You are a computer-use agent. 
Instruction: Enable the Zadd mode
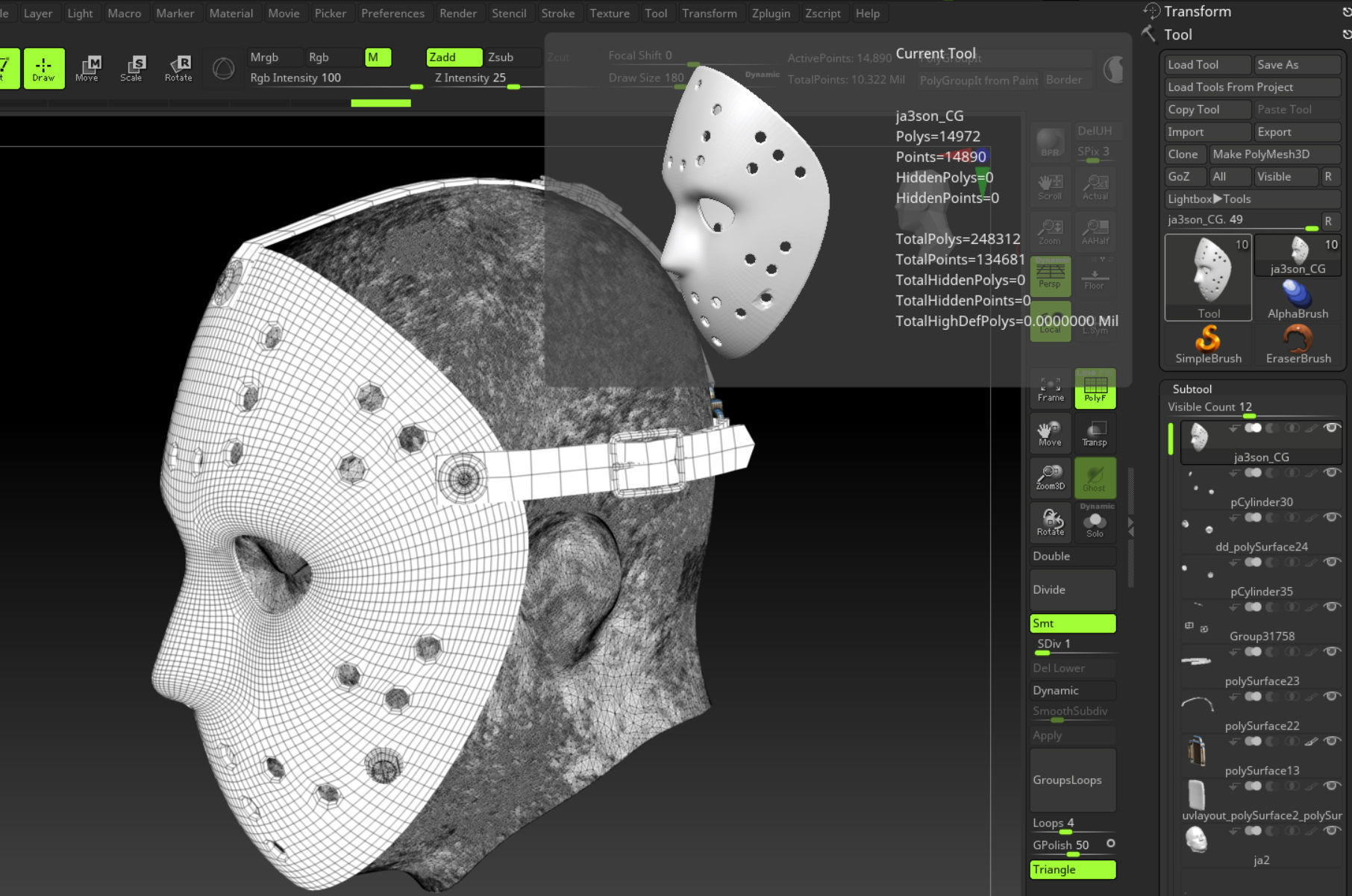point(454,57)
